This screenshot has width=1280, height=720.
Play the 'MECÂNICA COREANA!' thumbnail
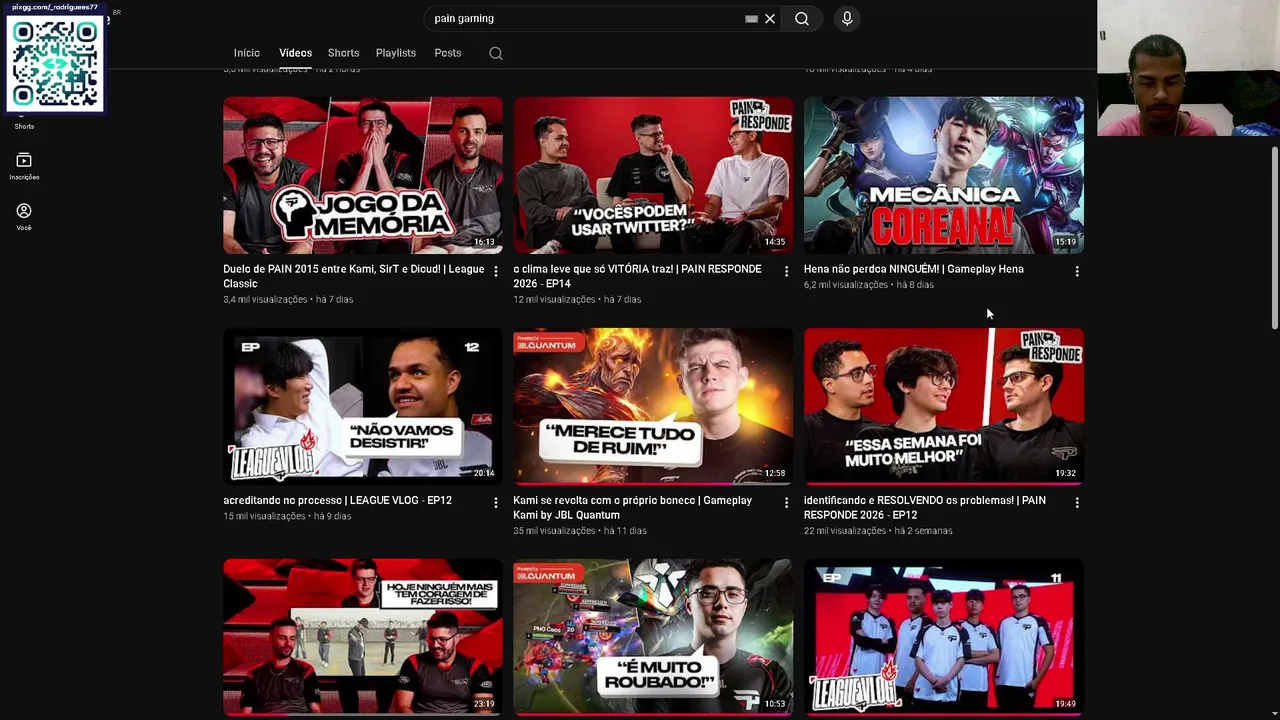tap(944, 175)
